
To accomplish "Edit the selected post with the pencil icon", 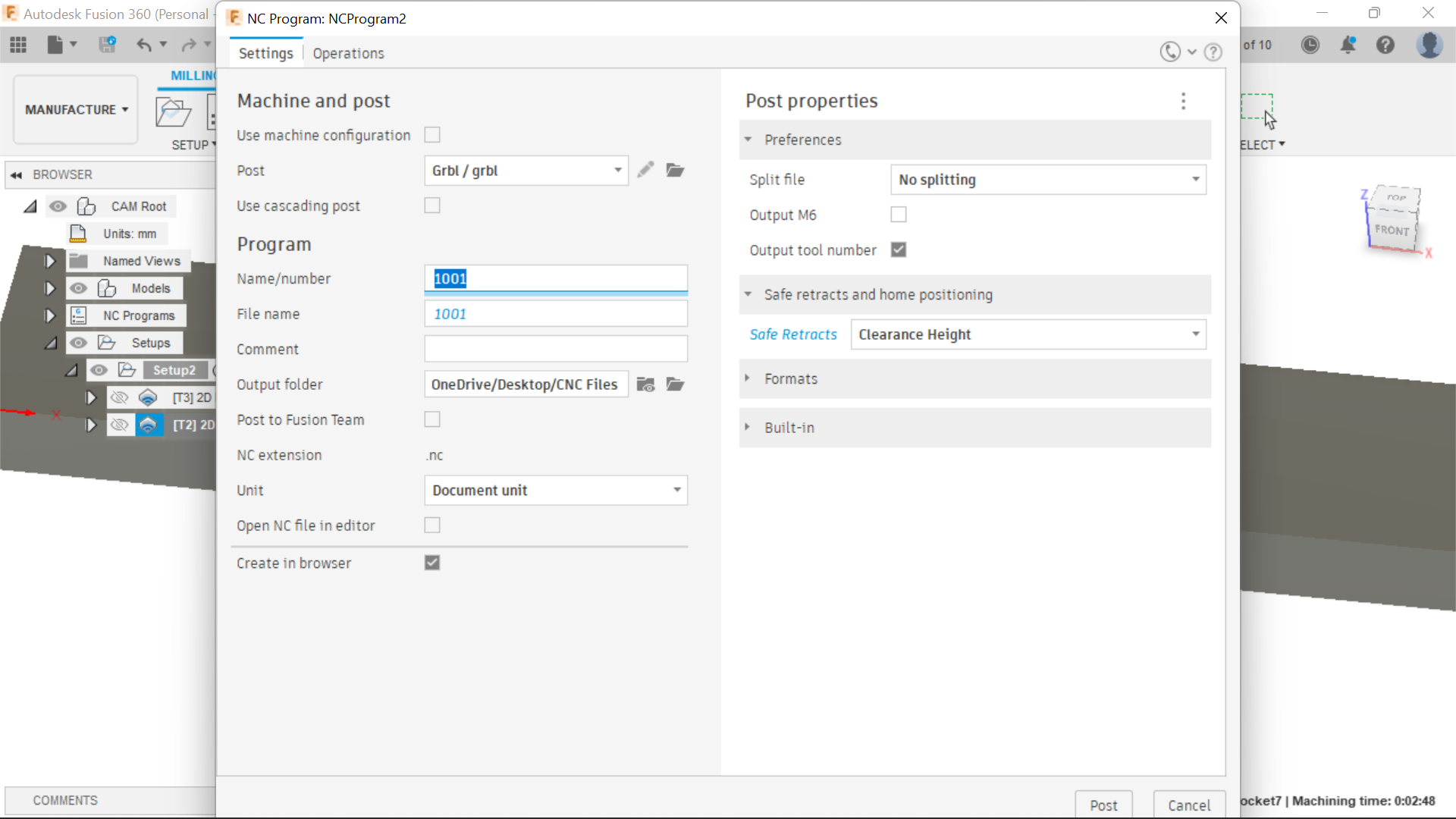I will [645, 170].
